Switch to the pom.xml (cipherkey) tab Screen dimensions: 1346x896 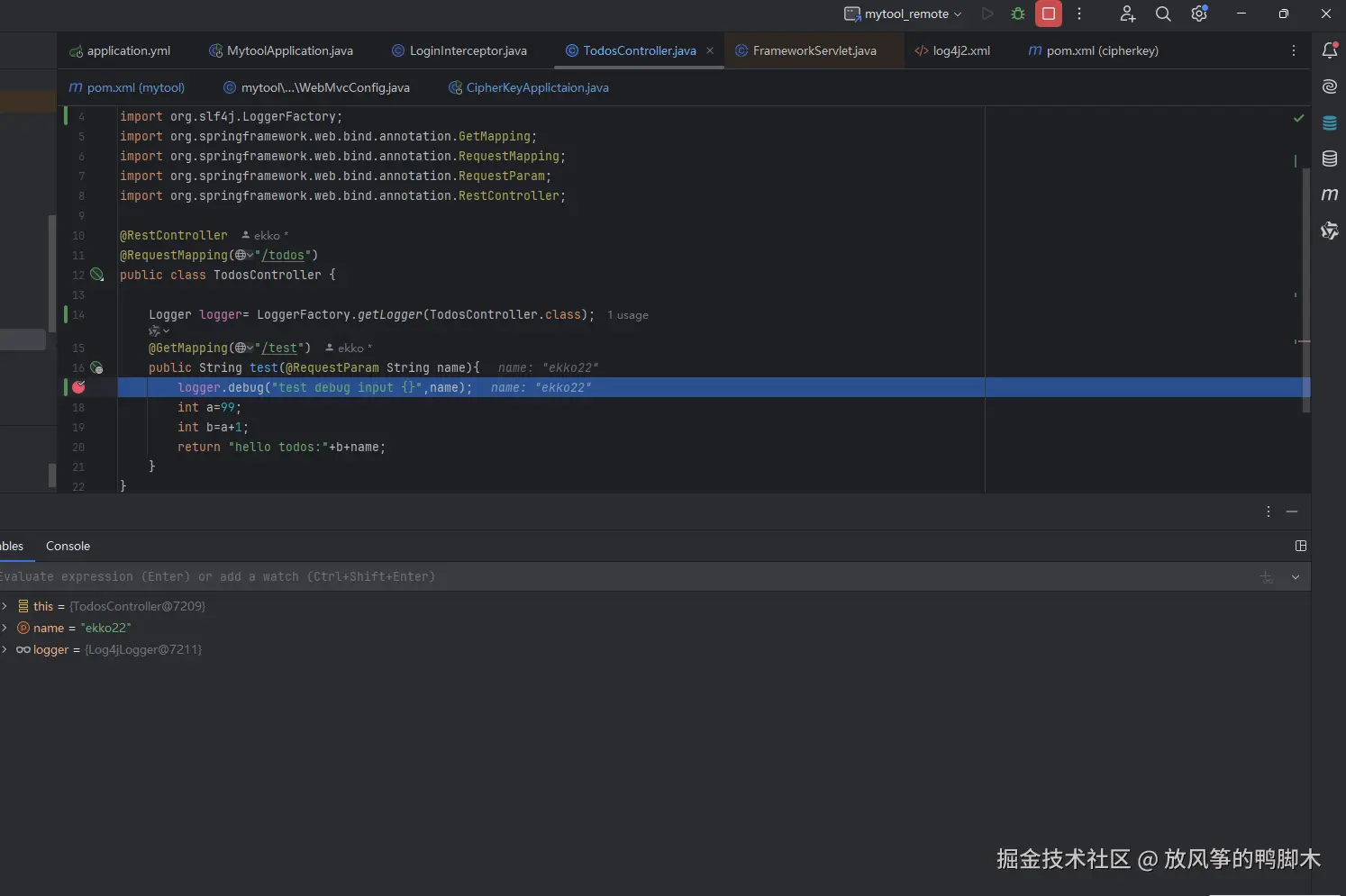(x=1093, y=50)
